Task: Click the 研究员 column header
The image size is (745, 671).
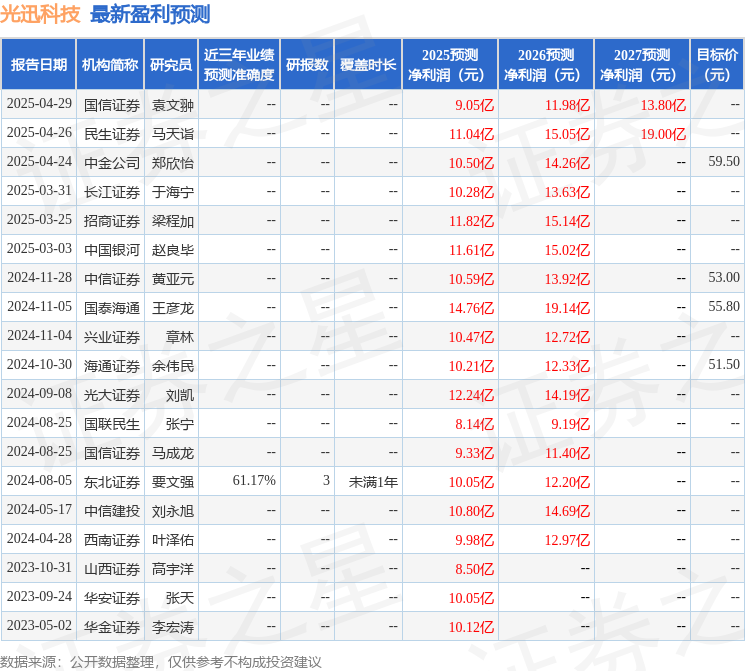Action: [x=171, y=65]
